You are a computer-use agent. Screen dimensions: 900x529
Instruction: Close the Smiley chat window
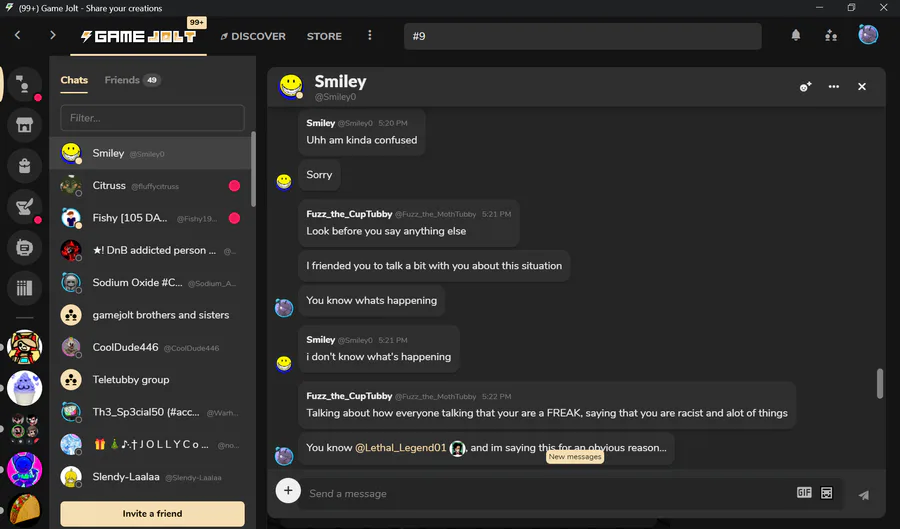pos(862,87)
